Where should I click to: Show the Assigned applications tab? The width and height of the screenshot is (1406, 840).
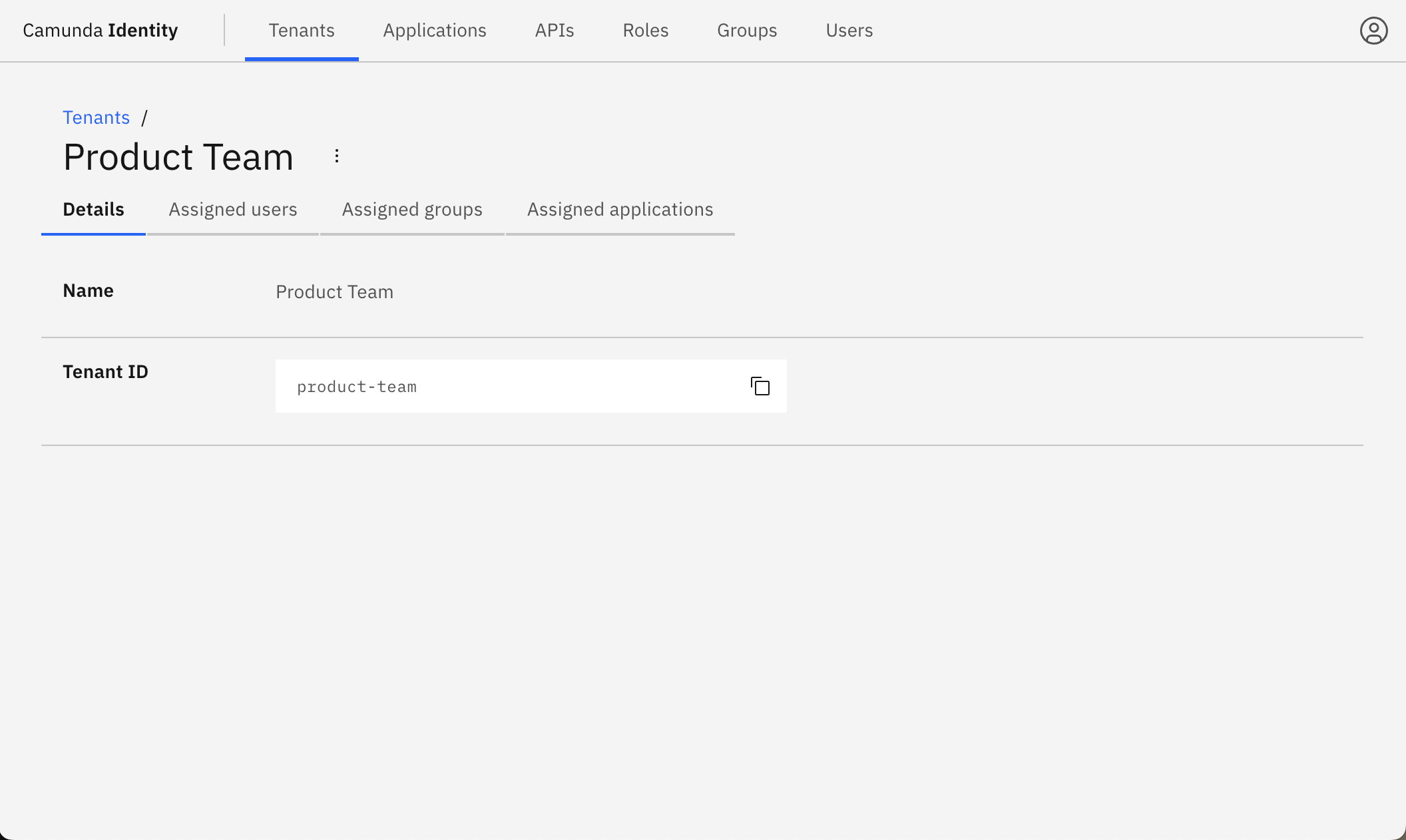click(620, 210)
